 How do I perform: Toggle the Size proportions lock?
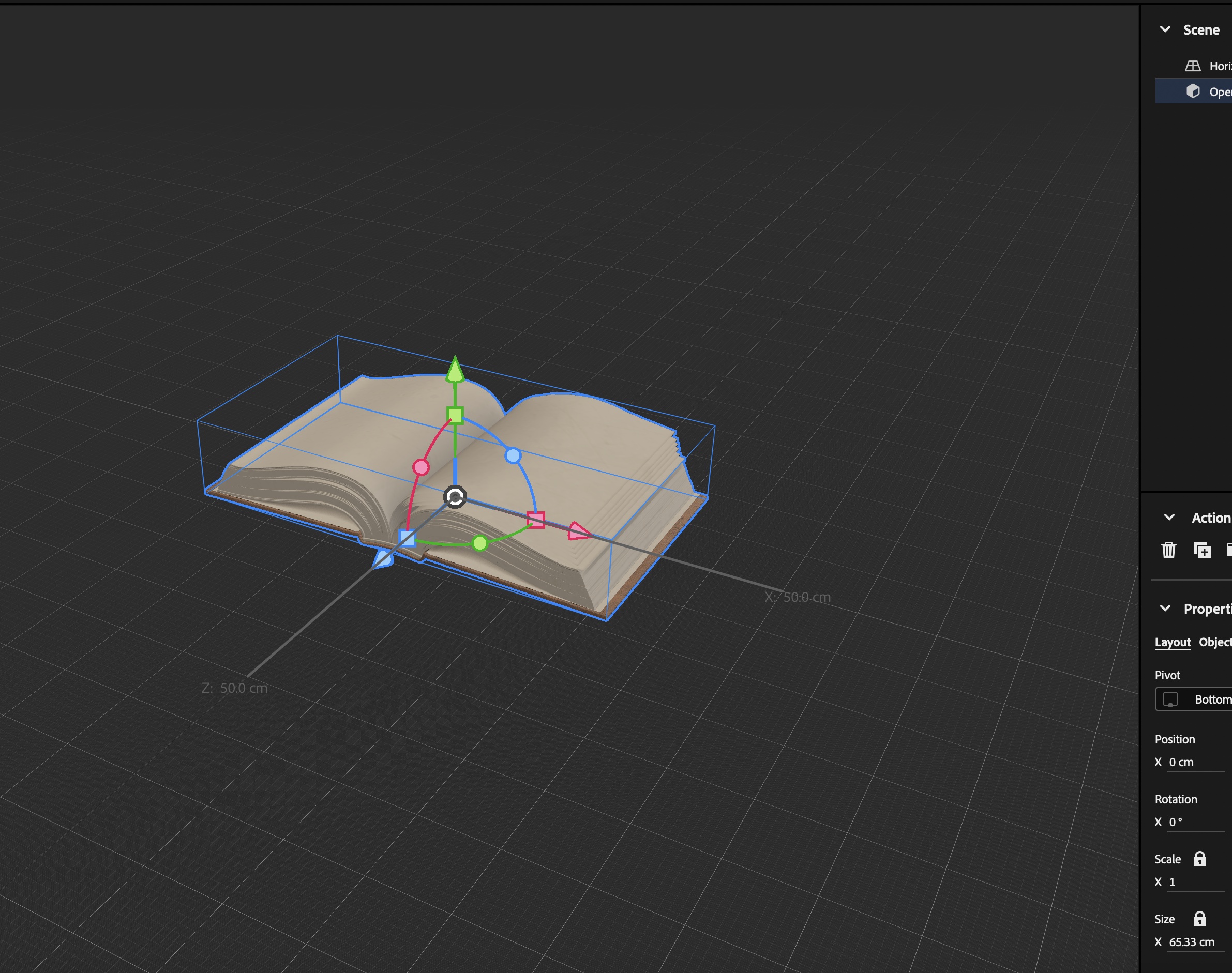pyautogui.click(x=1199, y=918)
